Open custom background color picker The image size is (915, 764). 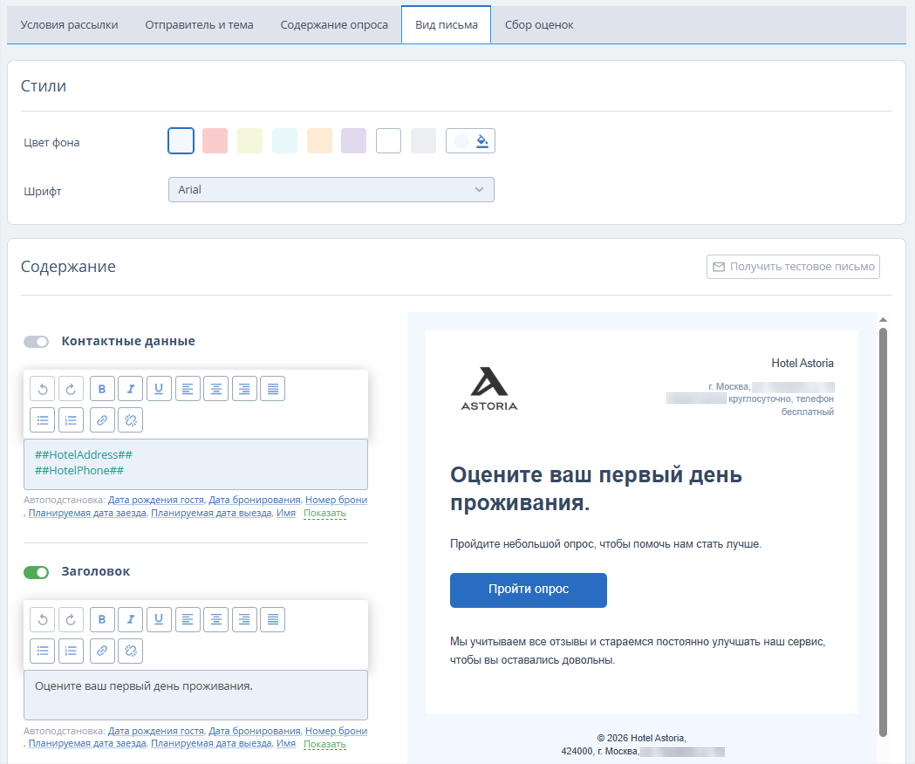[470, 141]
